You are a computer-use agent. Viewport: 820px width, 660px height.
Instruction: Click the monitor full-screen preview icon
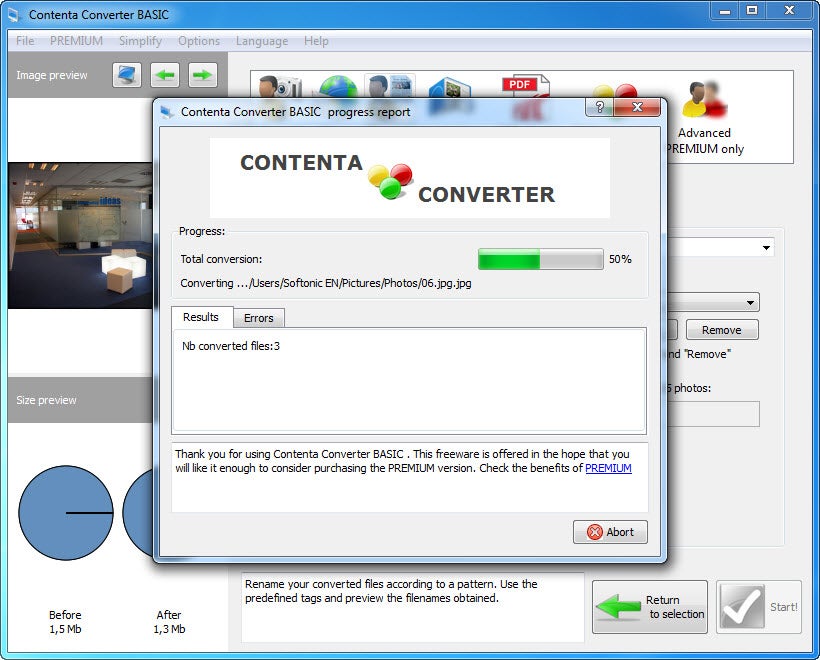[x=127, y=75]
